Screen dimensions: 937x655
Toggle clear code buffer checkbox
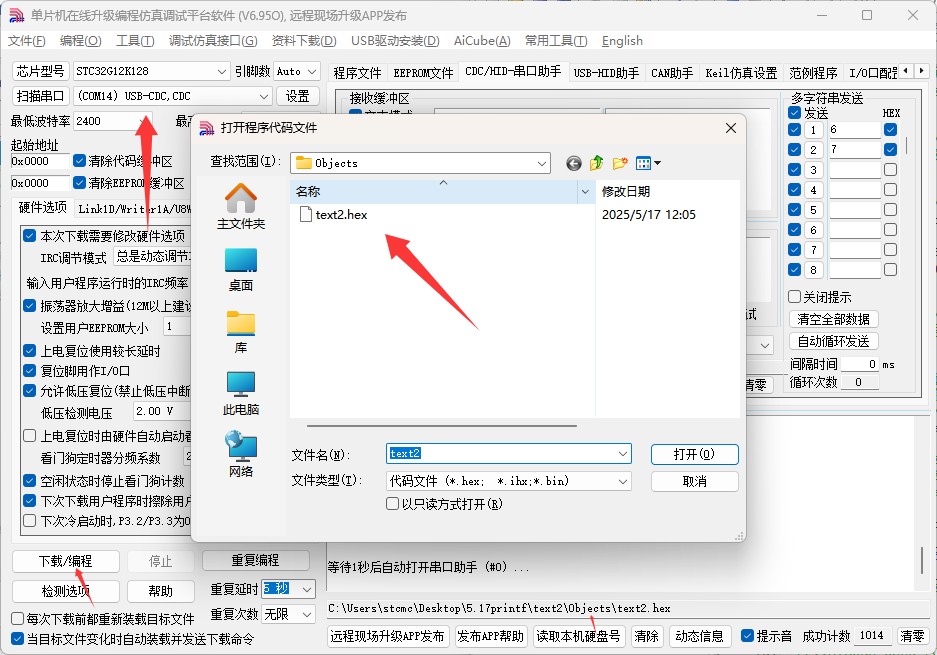tap(79, 161)
